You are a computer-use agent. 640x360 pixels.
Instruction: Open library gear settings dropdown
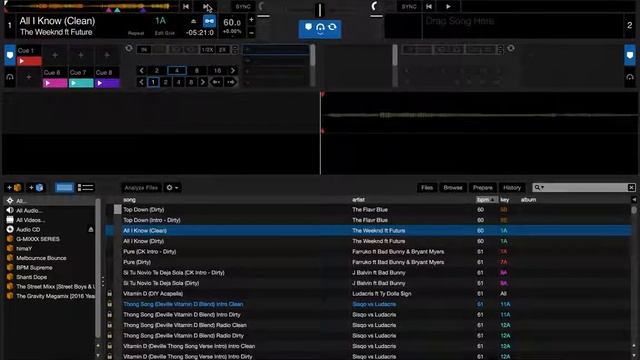tap(173, 188)
